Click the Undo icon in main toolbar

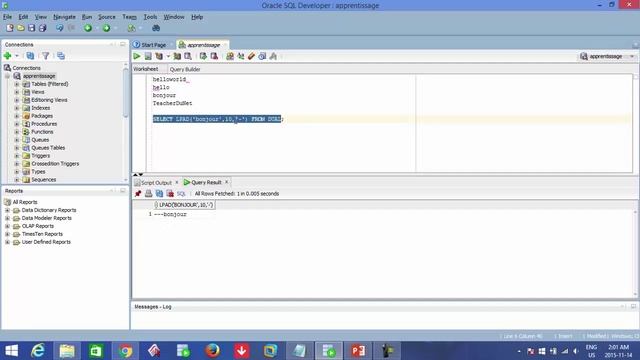(60, 28)
